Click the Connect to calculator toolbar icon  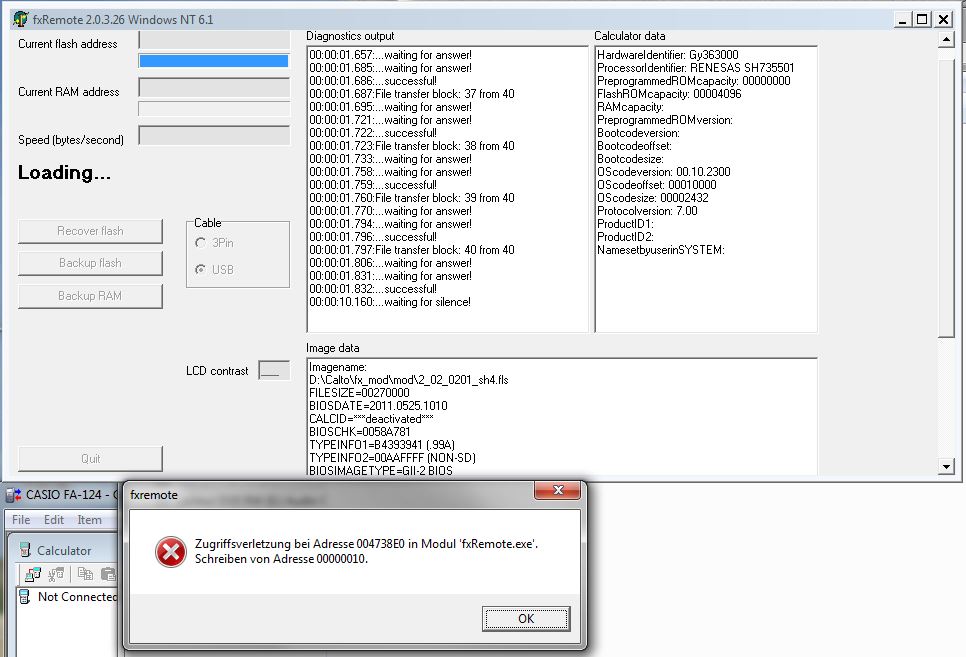point(33,574)
